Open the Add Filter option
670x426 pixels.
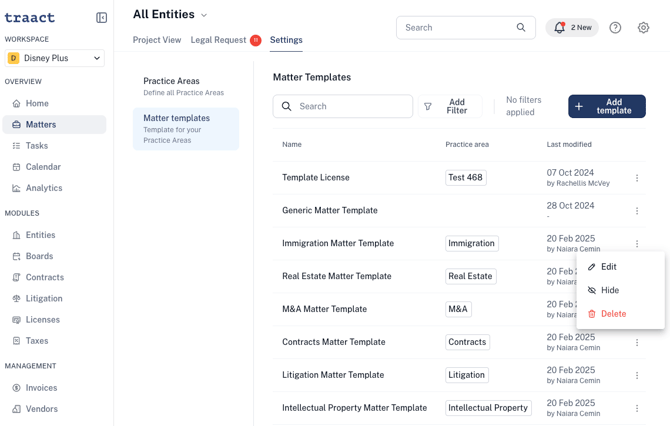450,106
